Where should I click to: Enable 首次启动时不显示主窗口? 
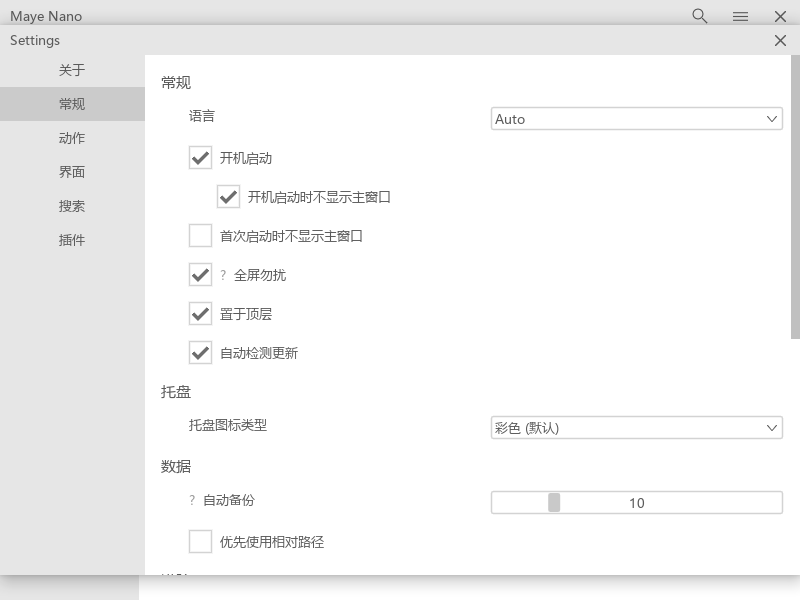click(200, 235)
